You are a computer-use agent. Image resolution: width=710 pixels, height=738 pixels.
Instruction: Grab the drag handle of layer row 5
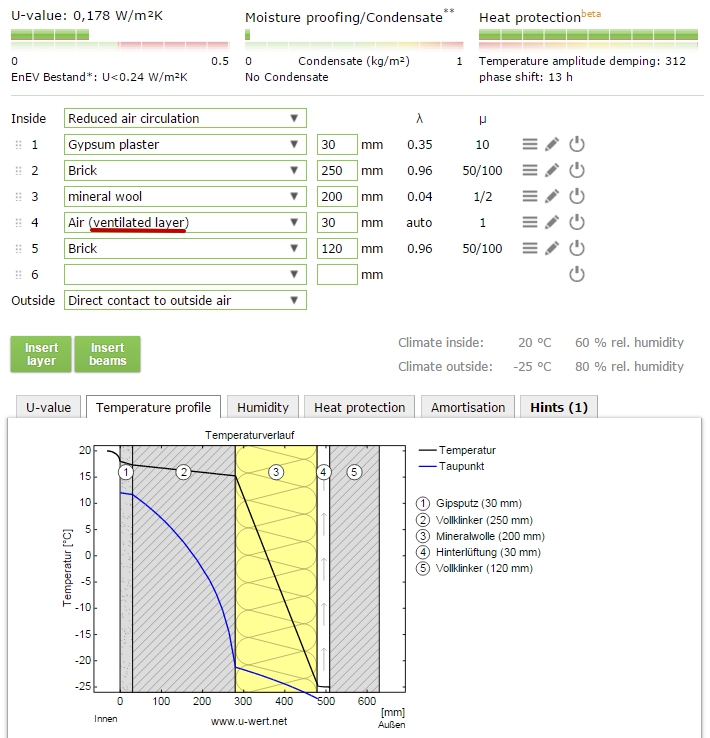coord(18,249)
